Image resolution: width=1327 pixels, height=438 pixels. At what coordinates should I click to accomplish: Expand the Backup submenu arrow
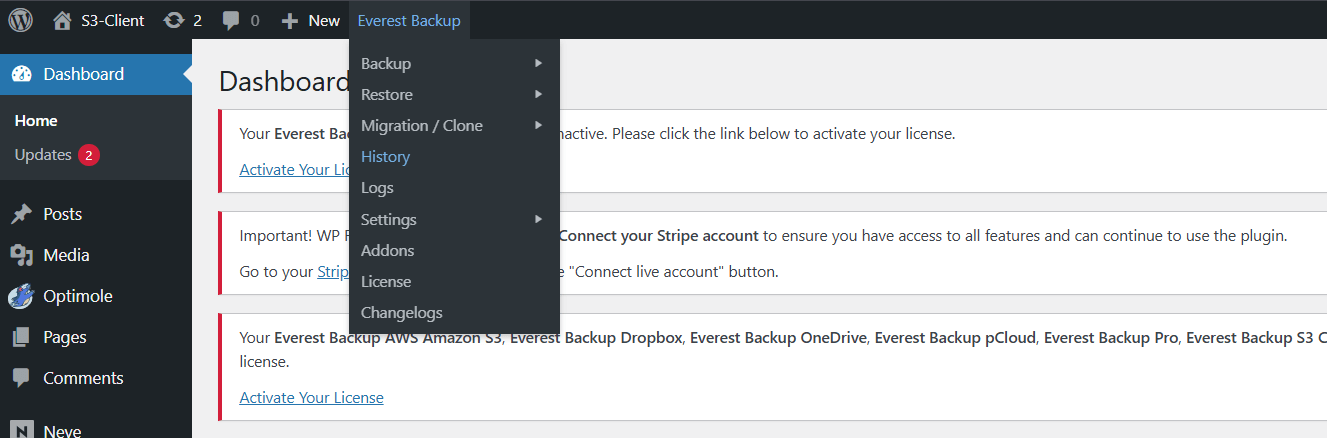pos(539,63)
